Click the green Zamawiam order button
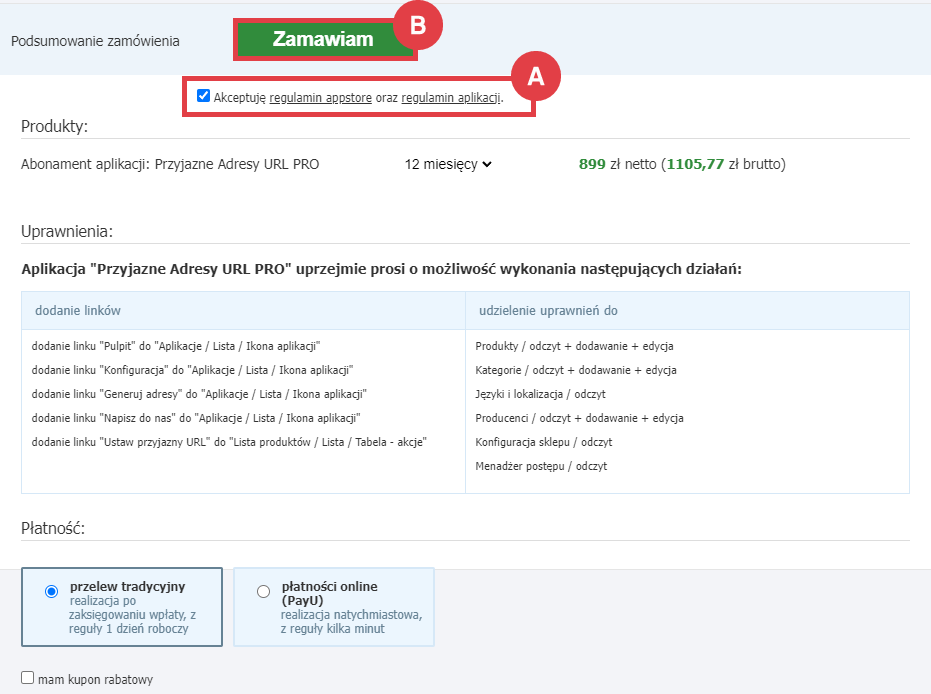 (x=324, y=39)
